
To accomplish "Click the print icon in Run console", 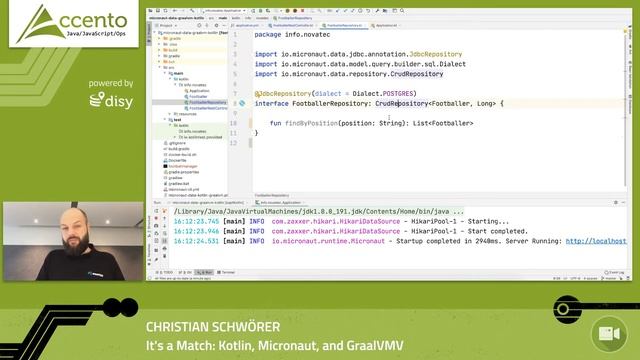I will point(164,248).
